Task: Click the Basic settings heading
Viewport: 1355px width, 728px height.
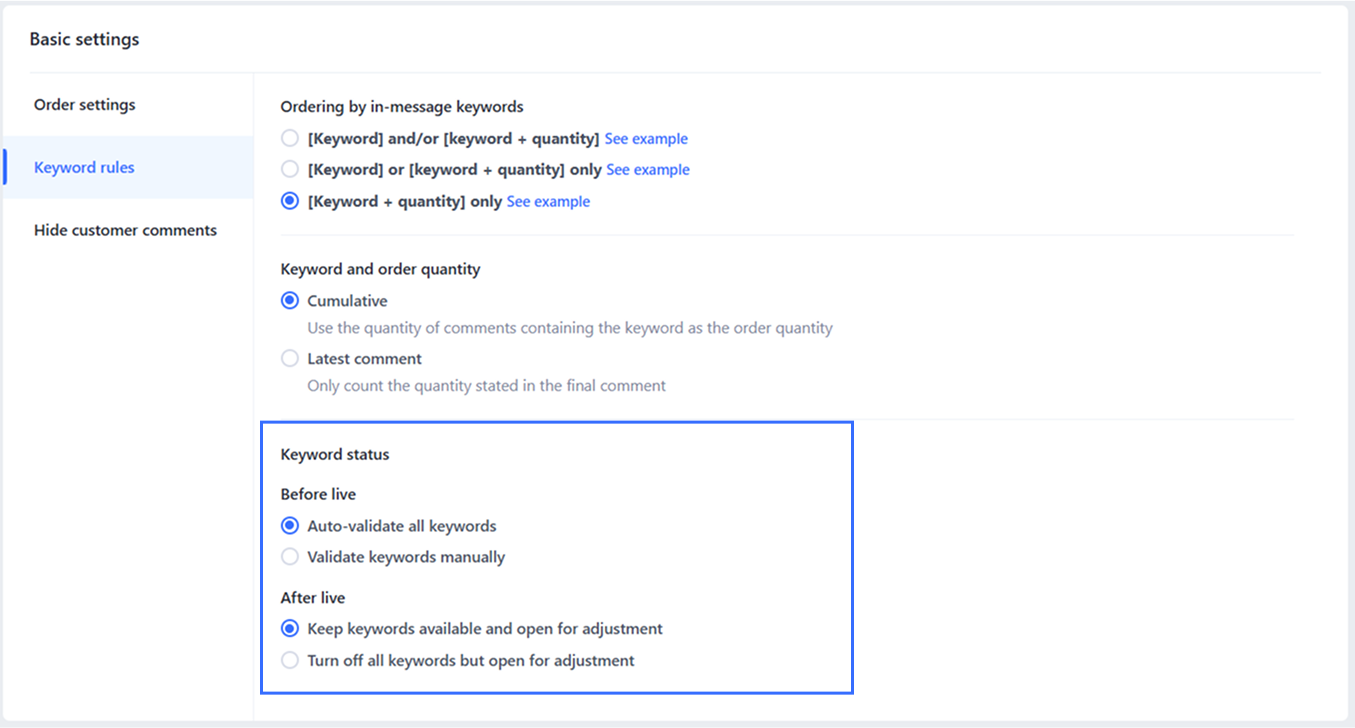Action: pyautogui.click(x=84, y=39)
